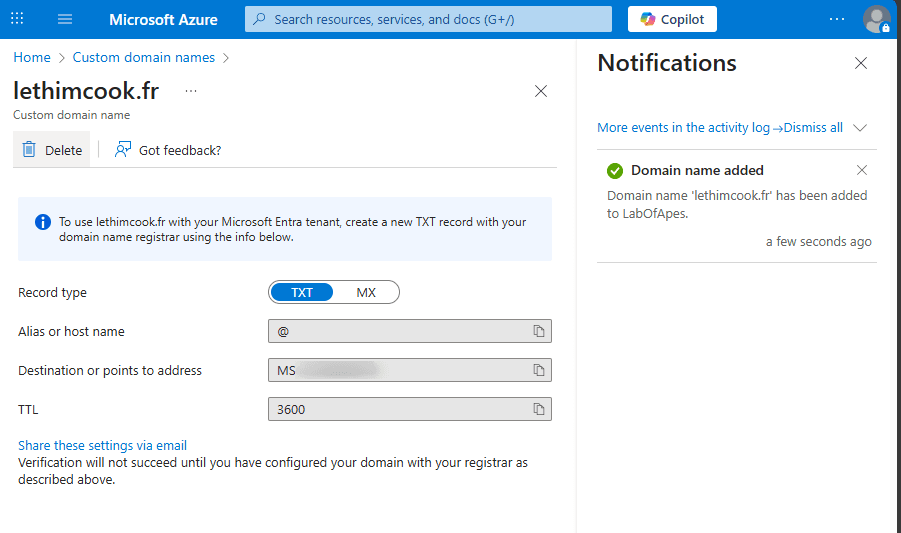Switch record type to MX
This screenshot has width=901, height=533.
coord(366,292)
